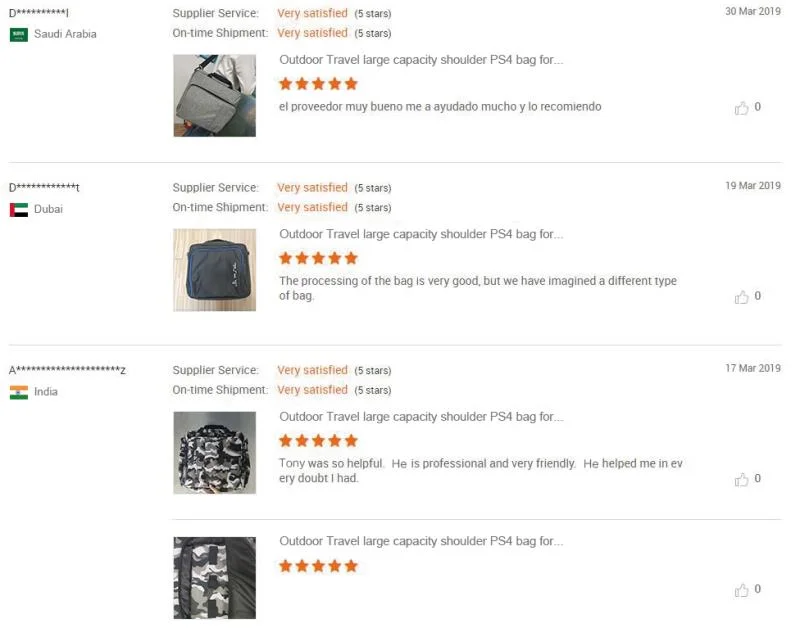Click the star rating on Saudi Arabia review

point(318,84)
